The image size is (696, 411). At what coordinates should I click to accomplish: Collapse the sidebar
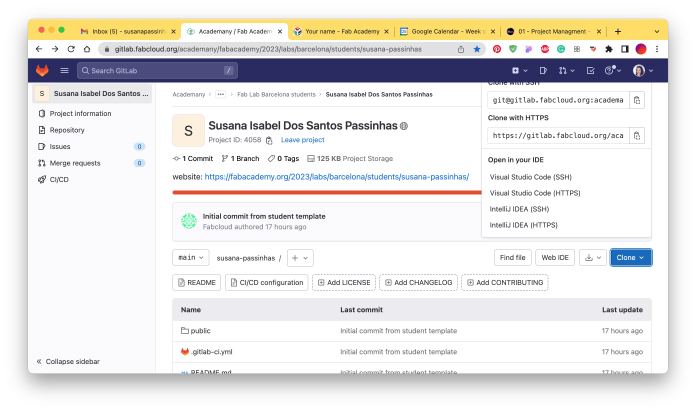[x=68, y=361]
